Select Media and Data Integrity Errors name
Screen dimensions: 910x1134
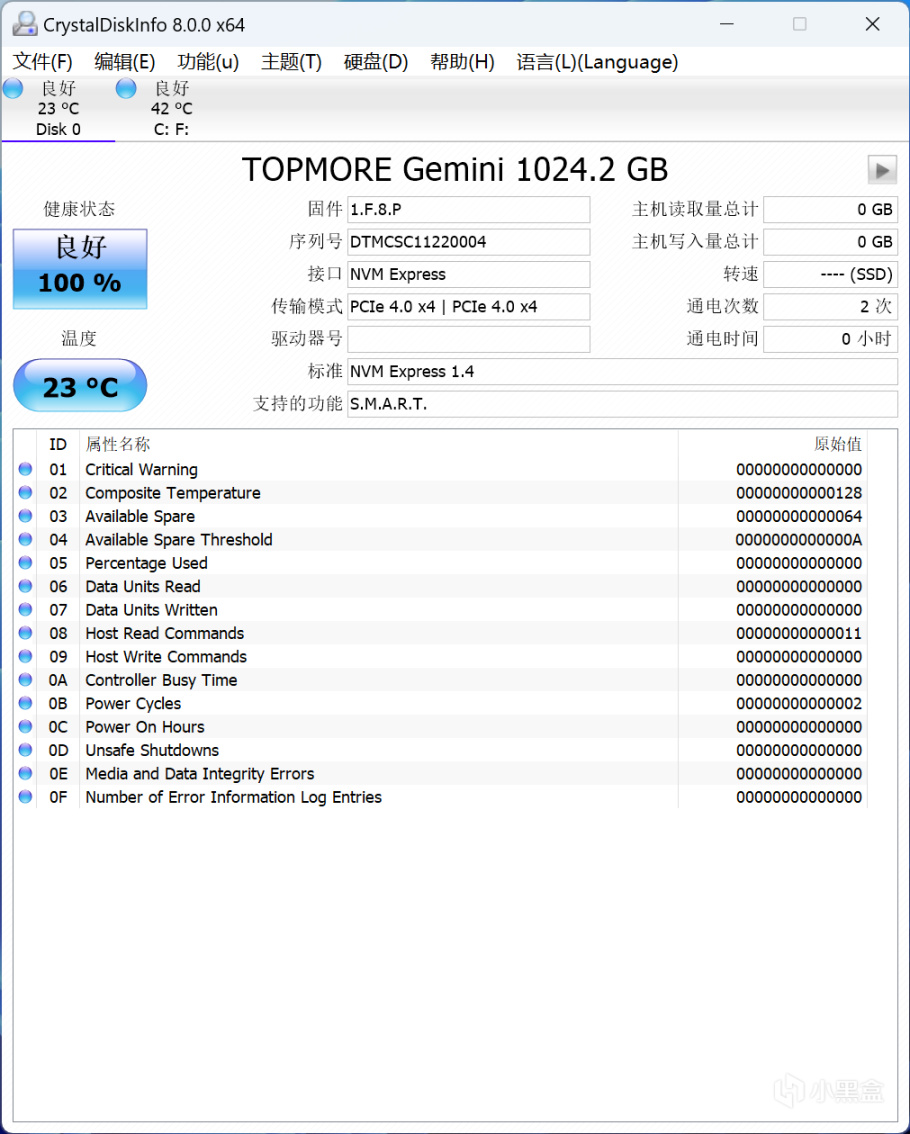pyautogui.click(x=200, y=773)
